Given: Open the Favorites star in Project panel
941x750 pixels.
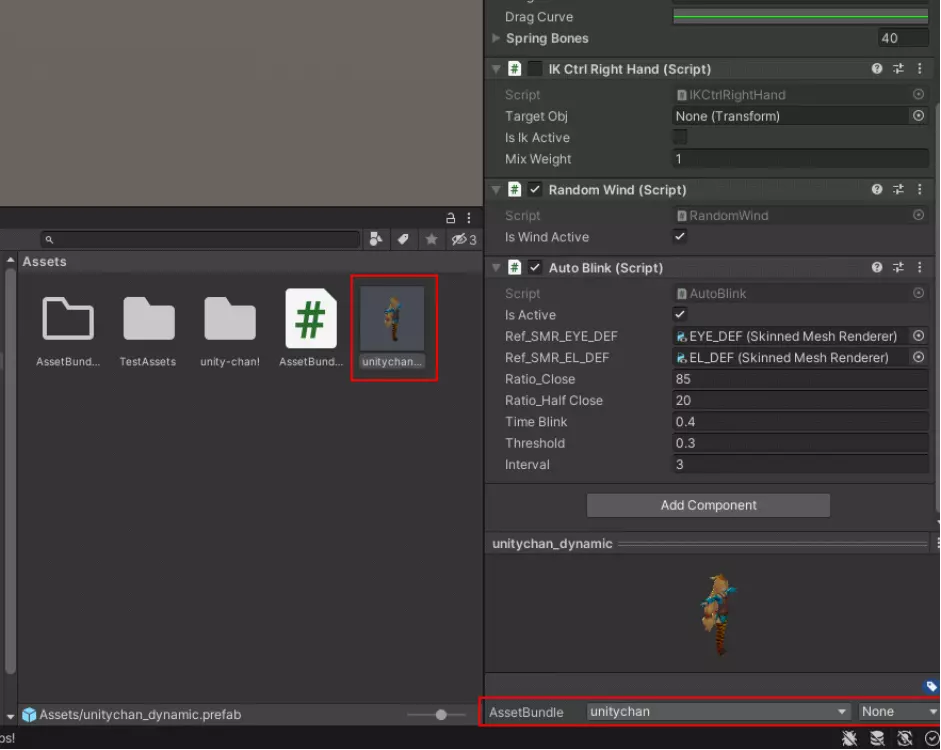Looking at the screenshot, I should 431,240.
